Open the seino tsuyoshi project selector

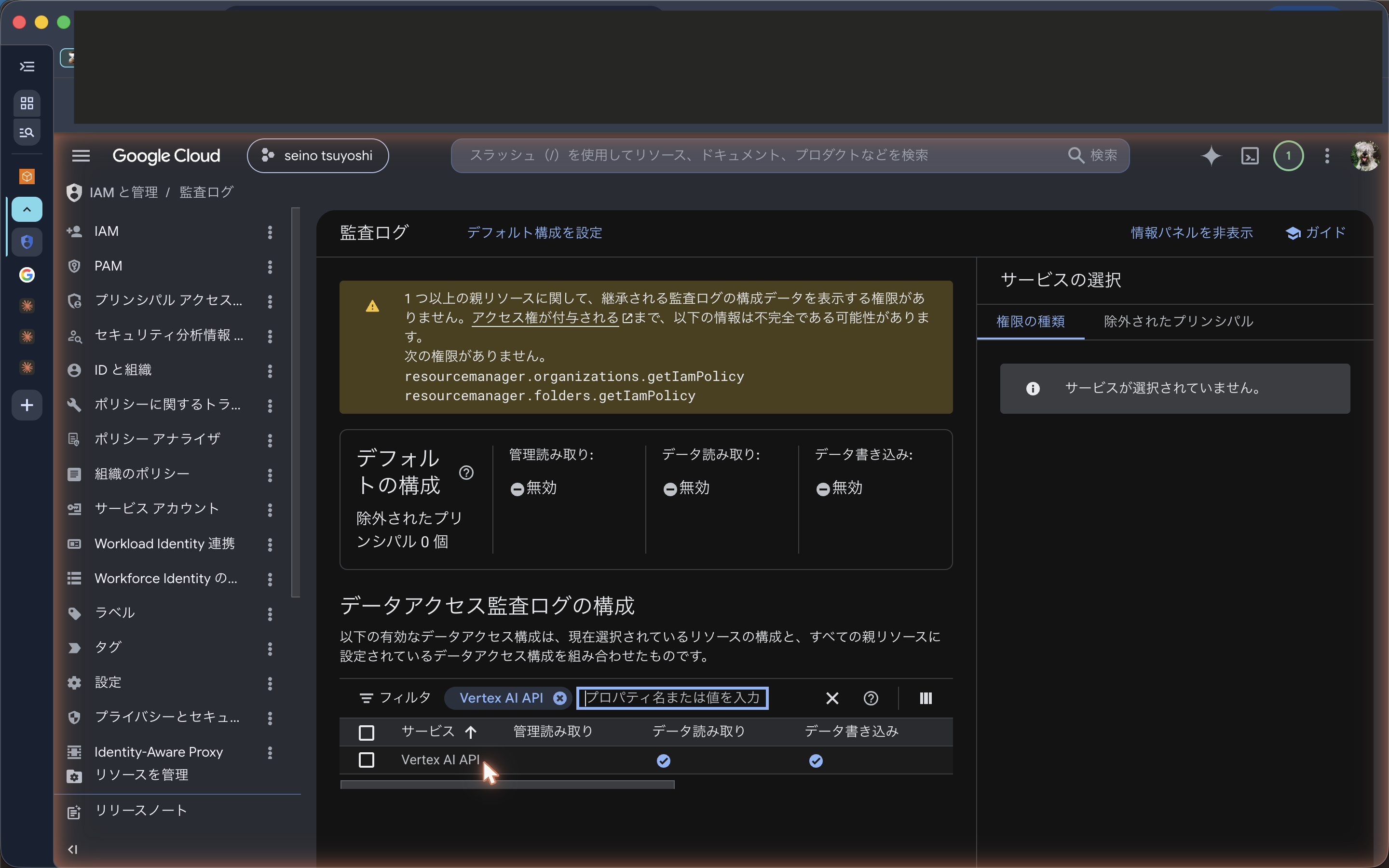(x=318, y=156)
